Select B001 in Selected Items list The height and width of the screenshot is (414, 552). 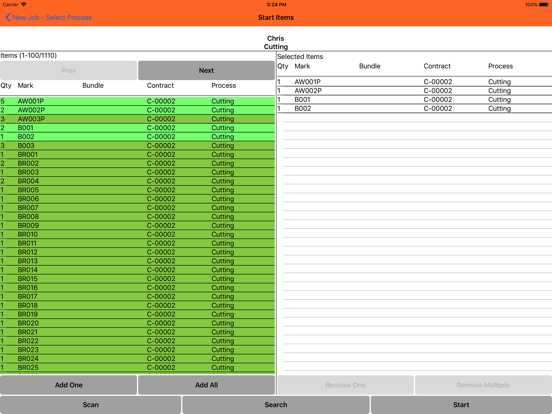[414, 100]
